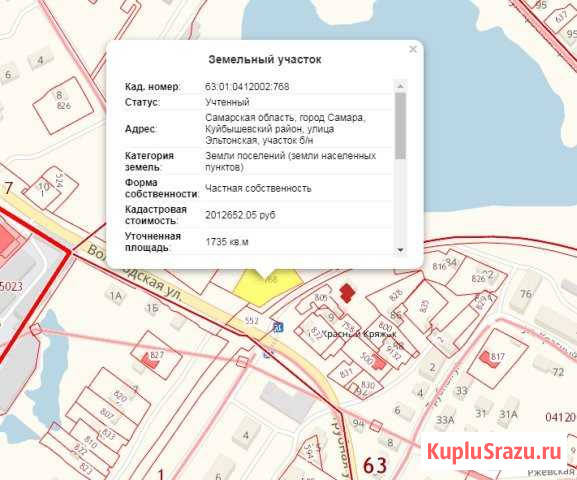
Task: Click the popup scrollbar thumb
Action: (400, 126)
